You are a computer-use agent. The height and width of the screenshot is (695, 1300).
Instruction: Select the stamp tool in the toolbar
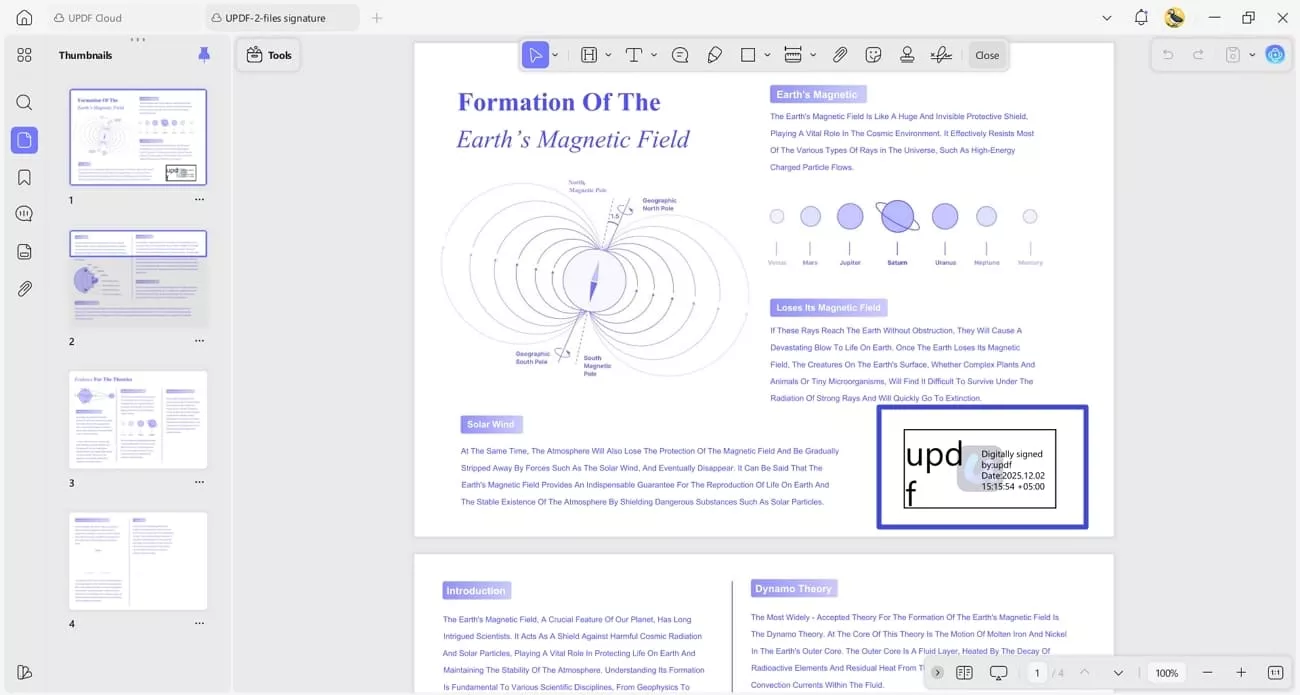(x=907, y=55)
